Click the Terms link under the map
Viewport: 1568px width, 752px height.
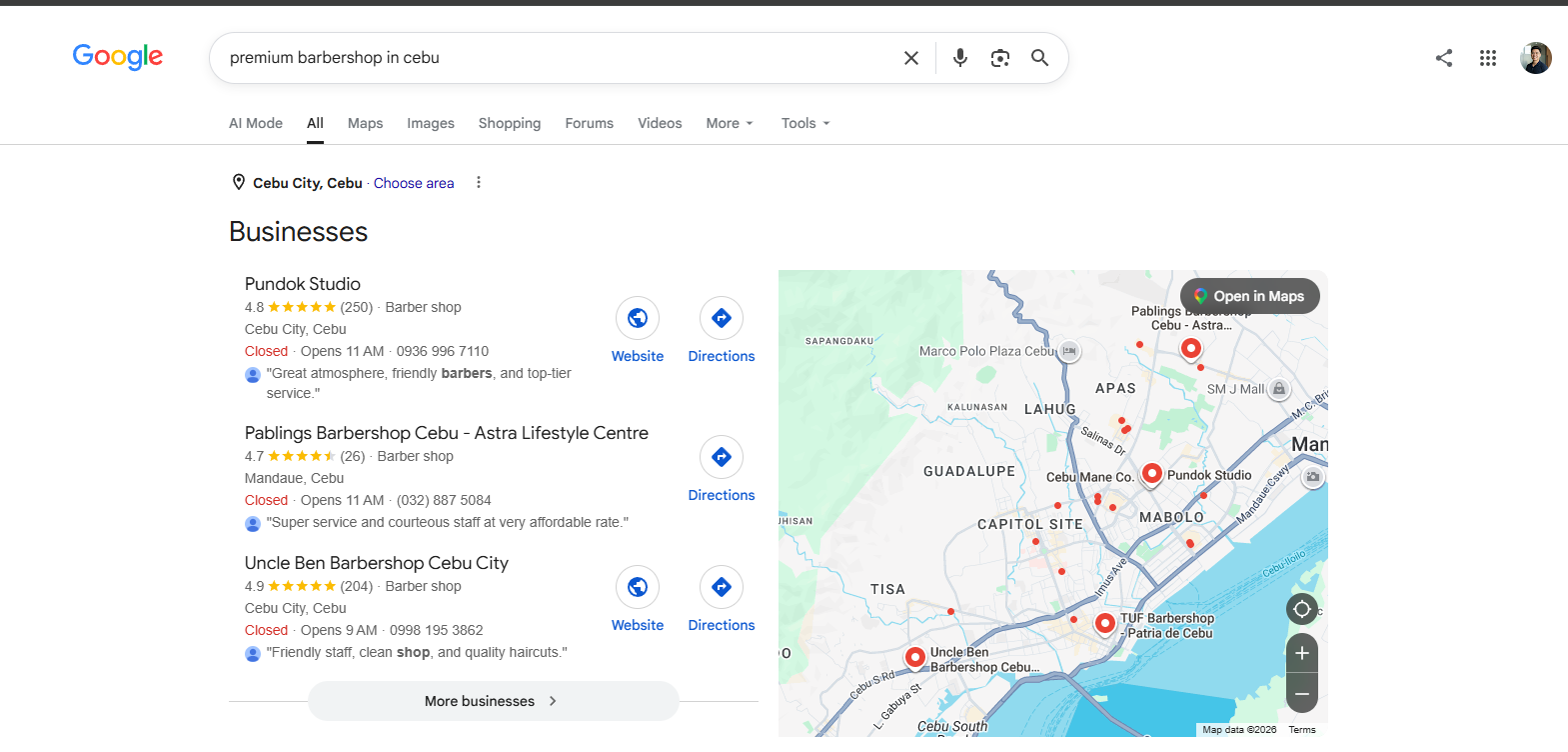(1302, 730)
